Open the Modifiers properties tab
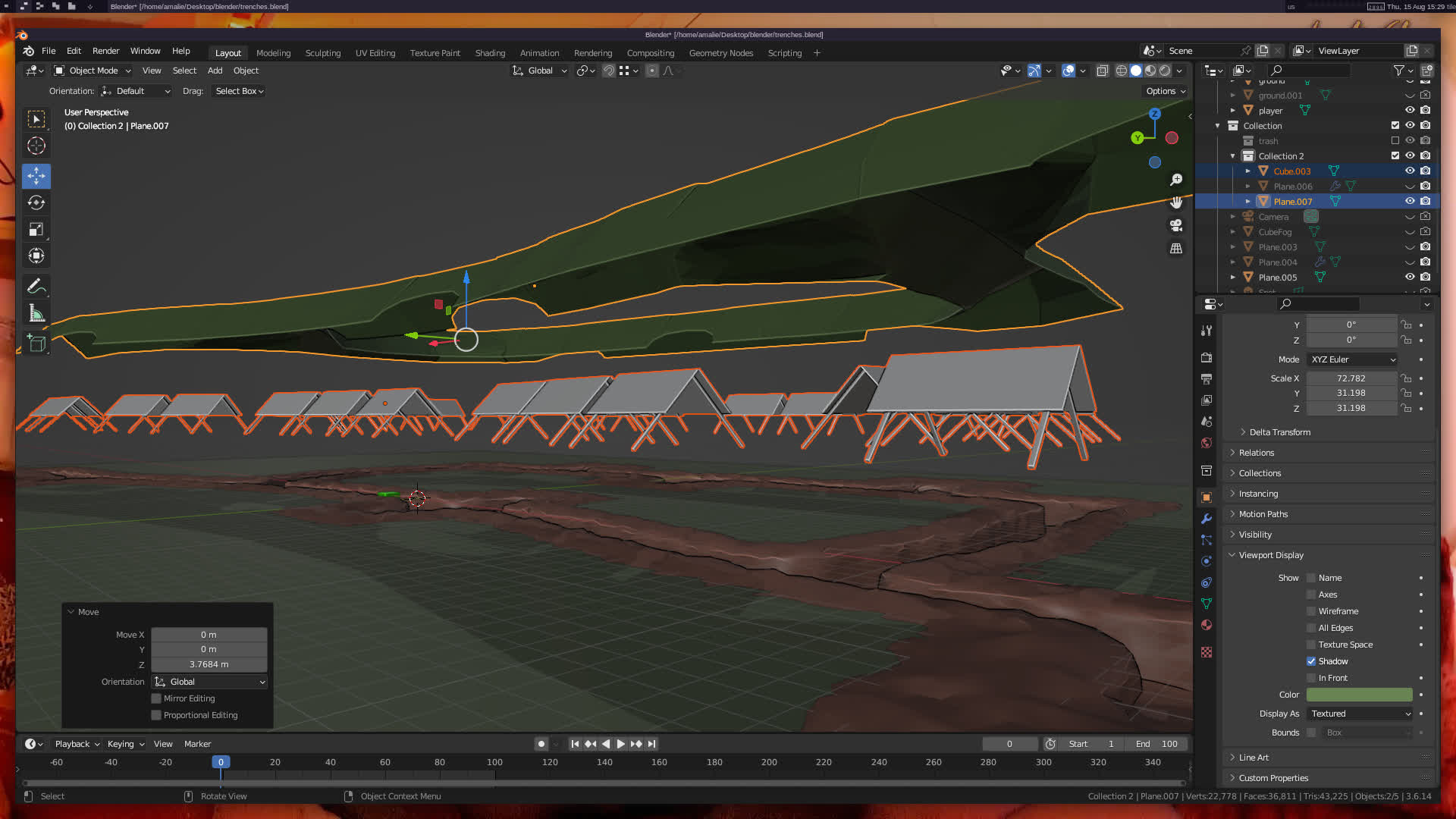This screenshot has height=819, width=1456. coord(1207,519)
